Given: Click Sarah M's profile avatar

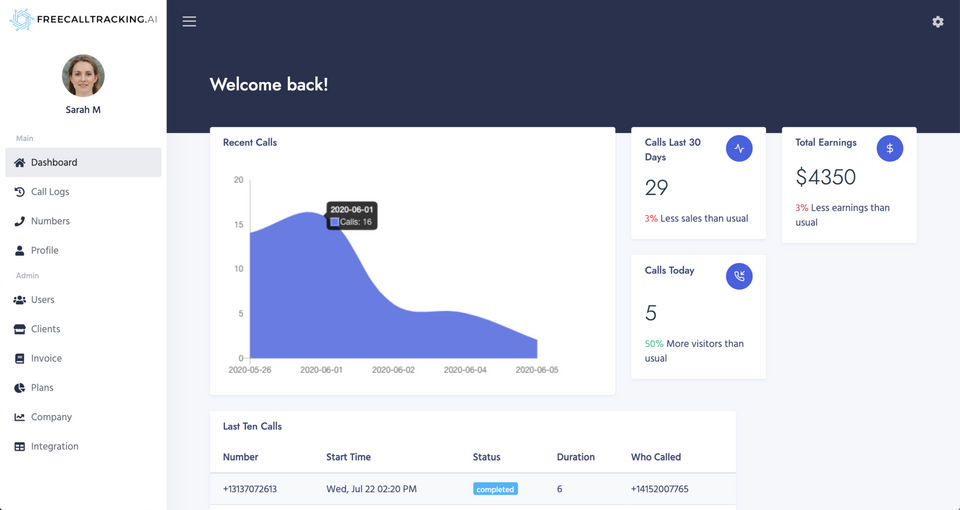Looking at the screenshot, I should click(x=83, y=76).
